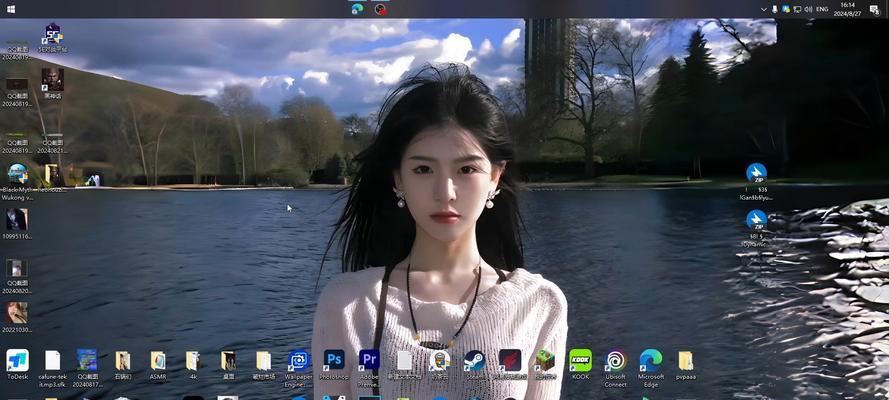The height and width of the screenshot is (400, 889).
Task: Open the volume tray icon
Action: (808, 9)
